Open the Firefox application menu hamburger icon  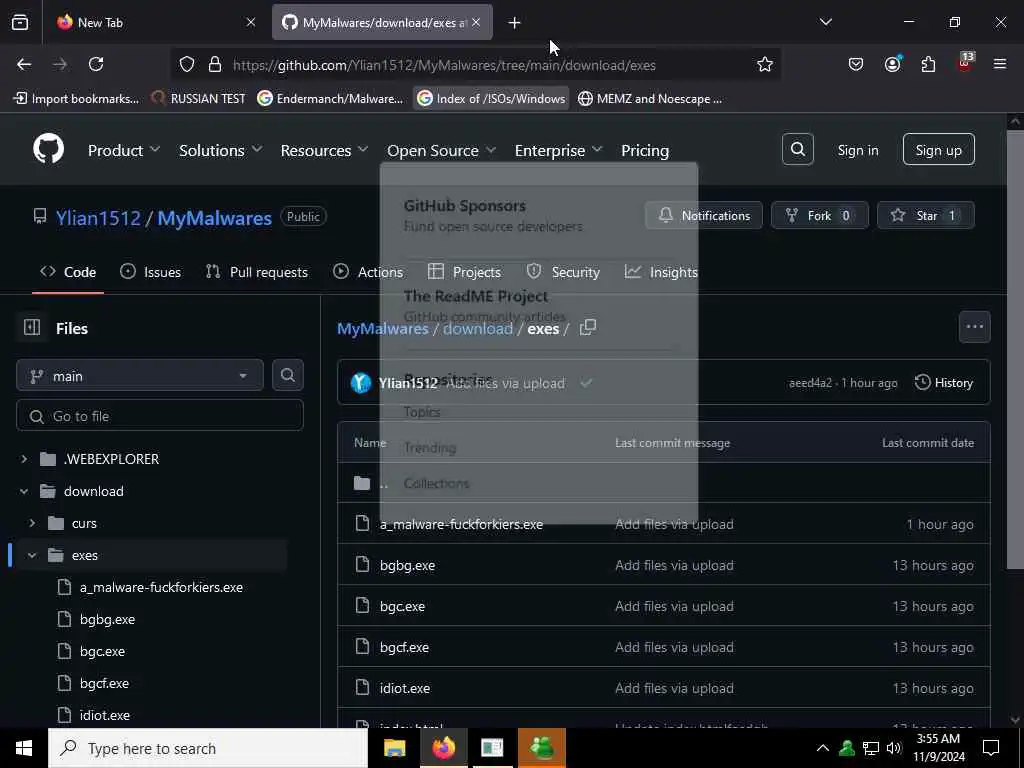(x=1000, y=64)
